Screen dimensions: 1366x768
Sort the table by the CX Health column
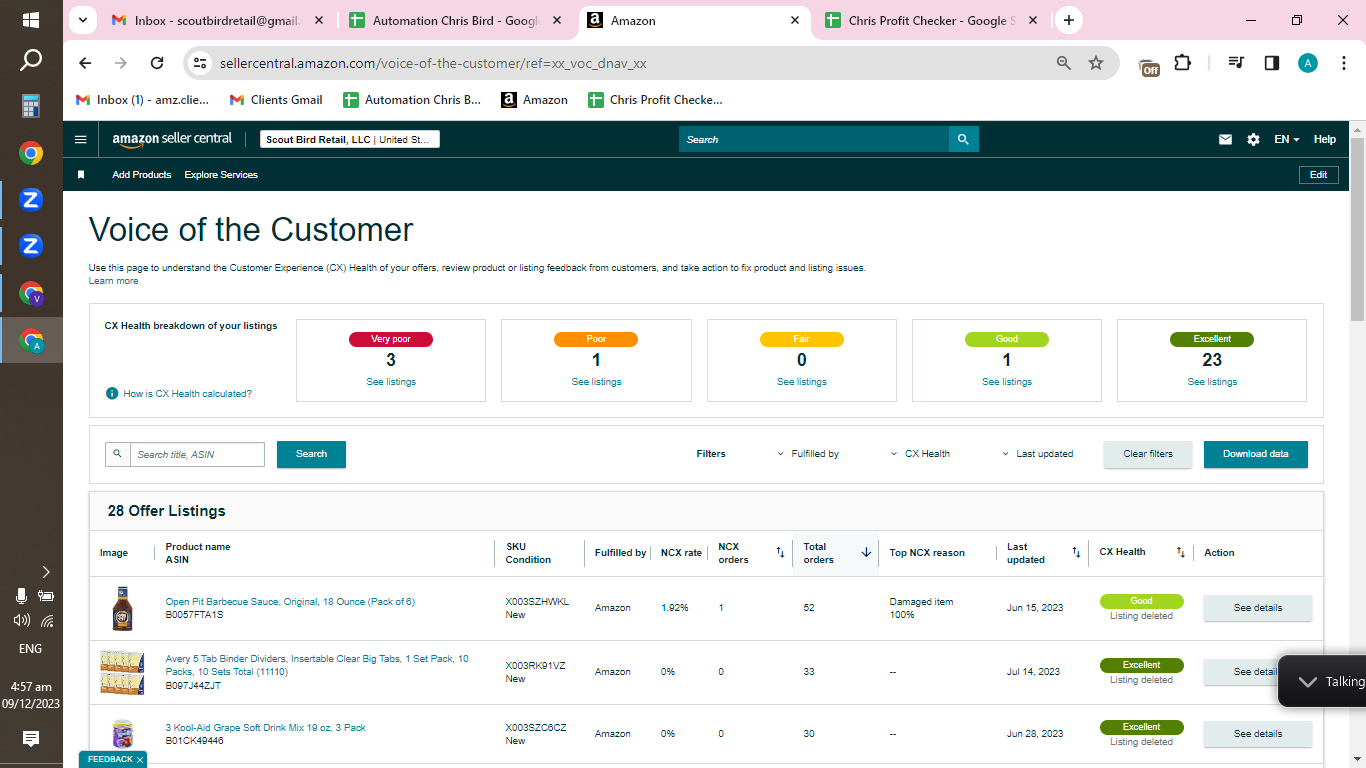point(1180,552)
